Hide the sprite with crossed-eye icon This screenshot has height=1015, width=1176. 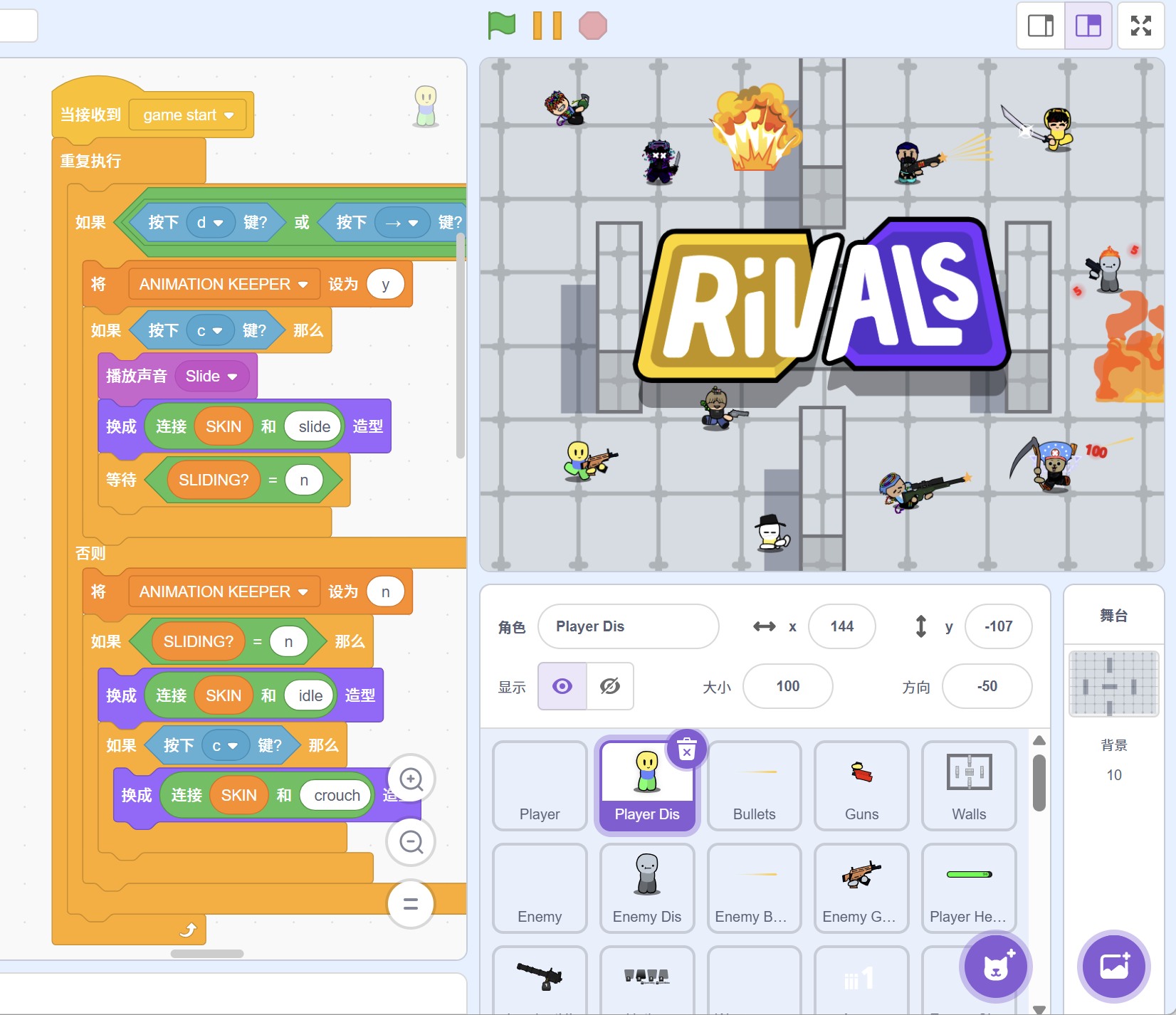tap(610, 686)
